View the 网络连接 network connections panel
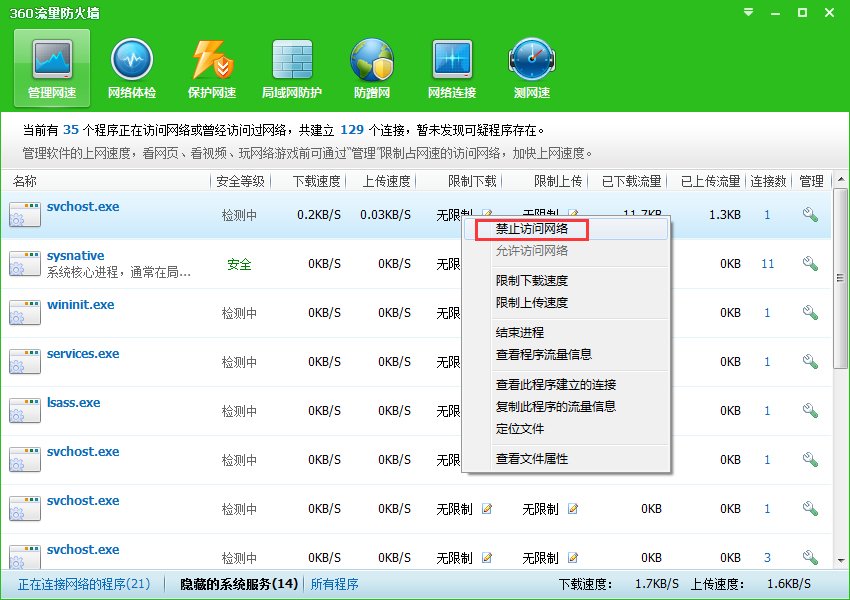The width and height of the screenshot is (850, 600). (x=451, y=66)
